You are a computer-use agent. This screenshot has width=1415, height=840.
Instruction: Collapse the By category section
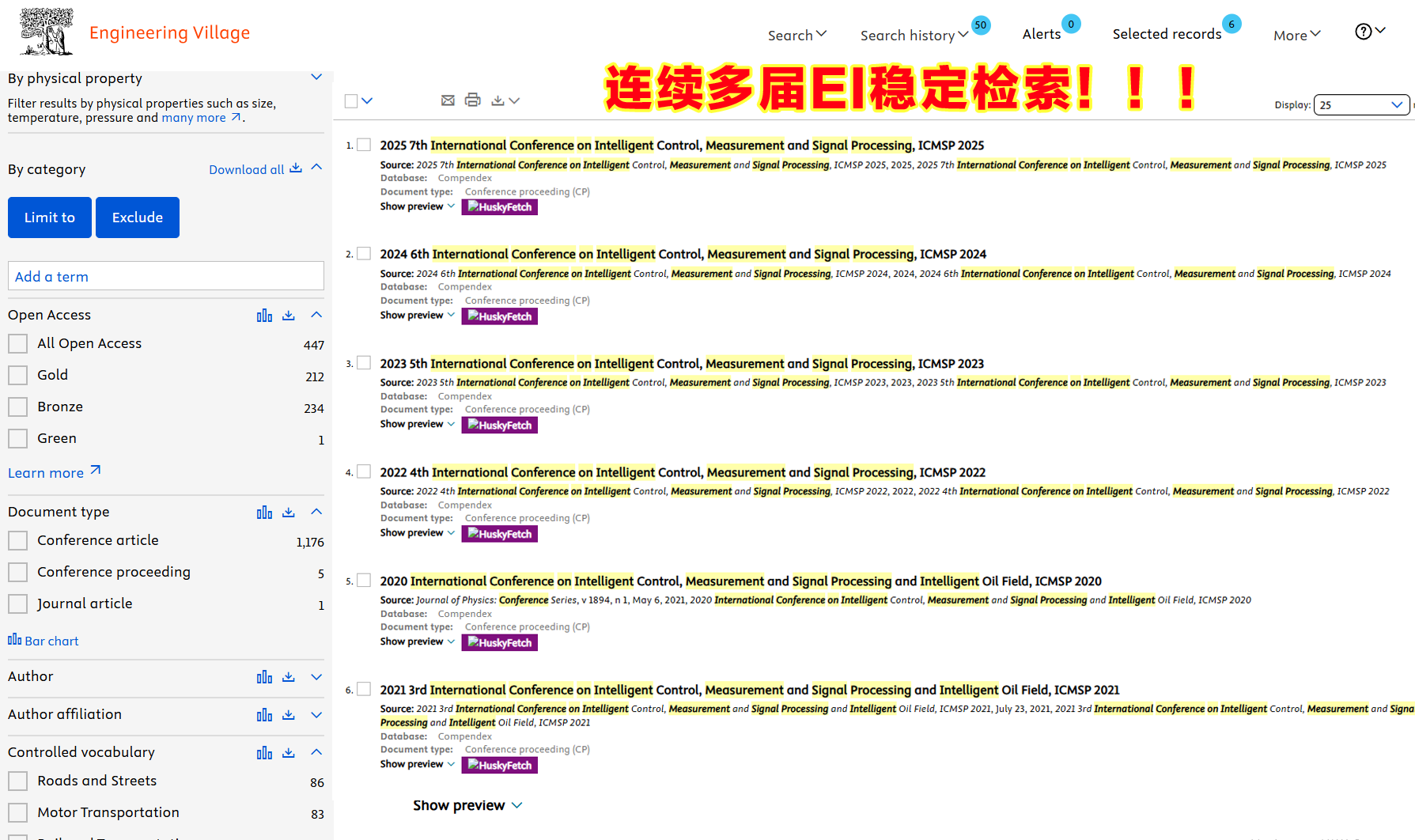316,167
